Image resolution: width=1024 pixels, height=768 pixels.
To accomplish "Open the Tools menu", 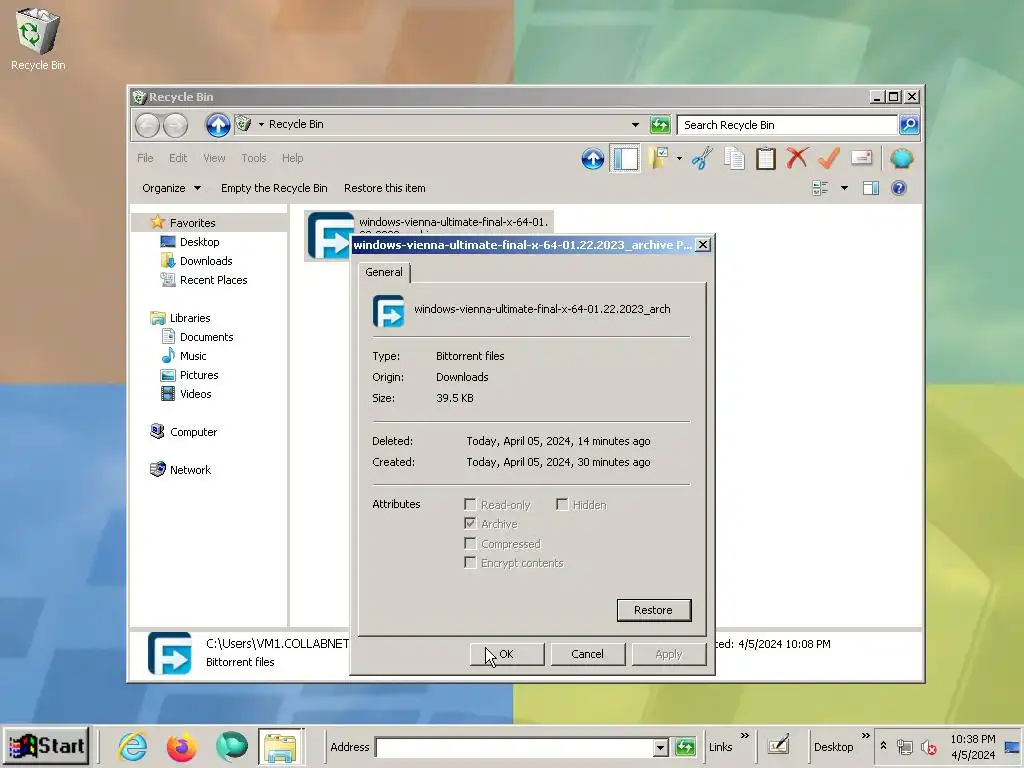I will click(253, 158).
